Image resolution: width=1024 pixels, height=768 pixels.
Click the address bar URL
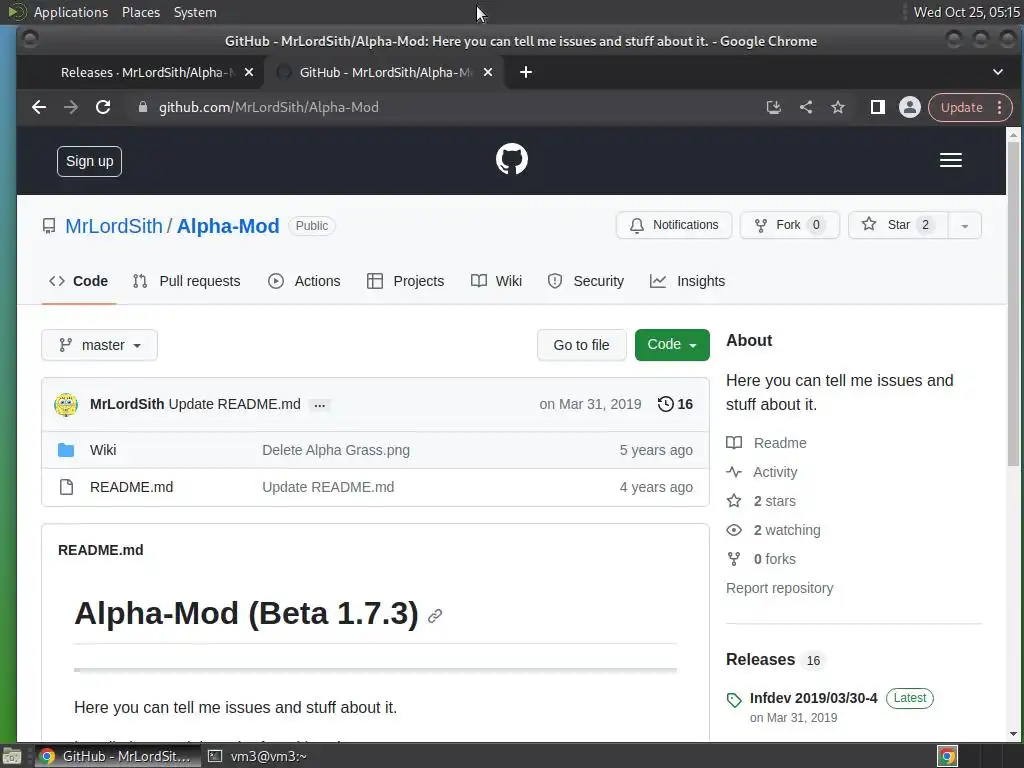[x=268, y=107]
